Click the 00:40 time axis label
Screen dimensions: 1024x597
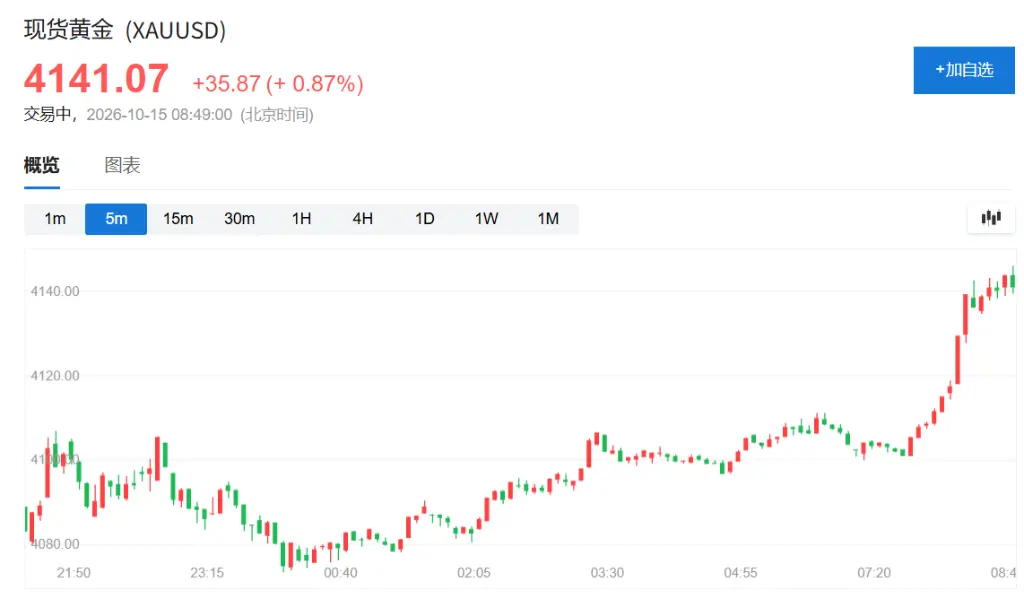[x=340, y=573]
